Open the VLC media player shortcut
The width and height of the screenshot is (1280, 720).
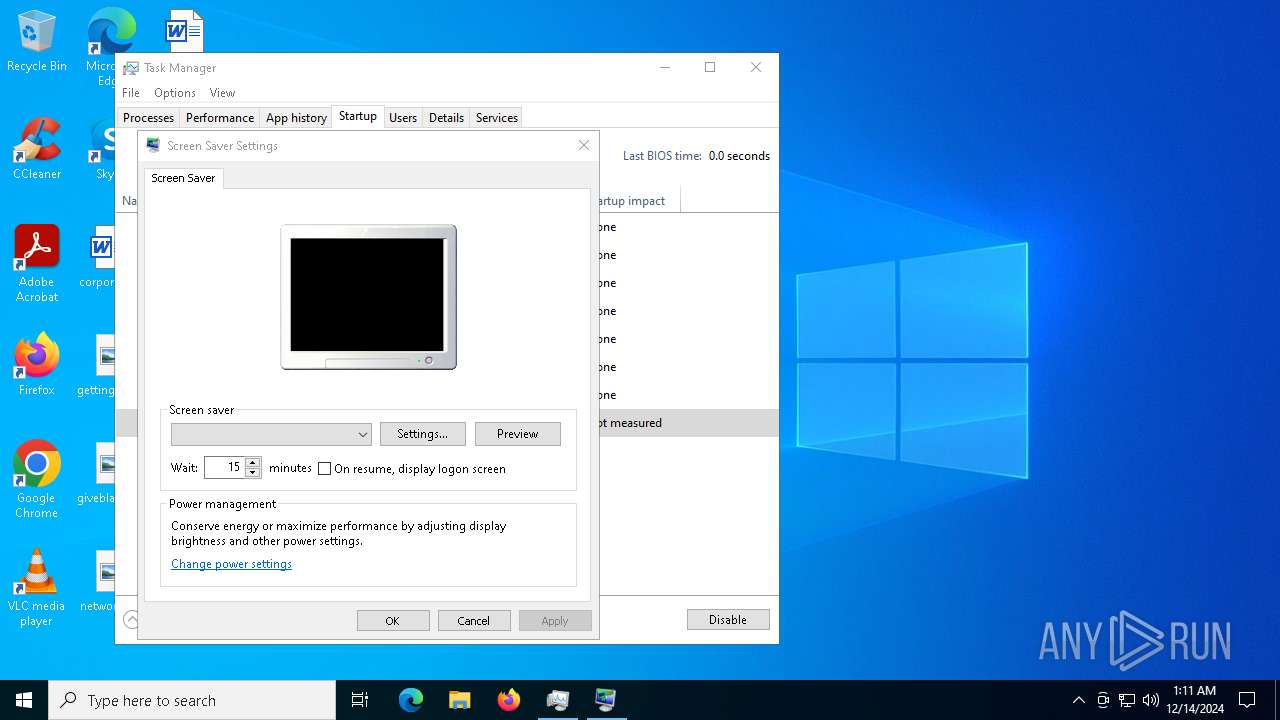coord(37,588)
